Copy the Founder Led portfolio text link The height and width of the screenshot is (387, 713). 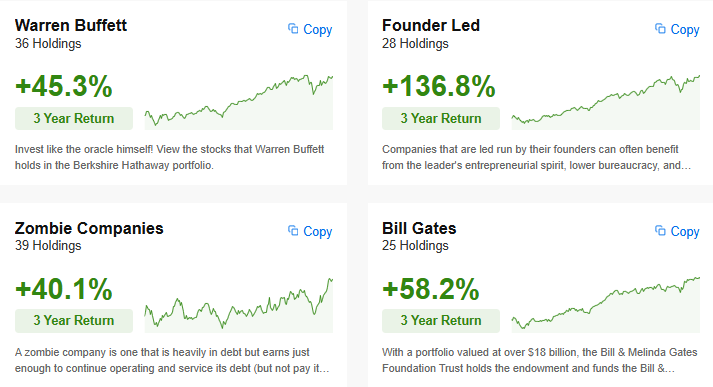tap(685, 30)
